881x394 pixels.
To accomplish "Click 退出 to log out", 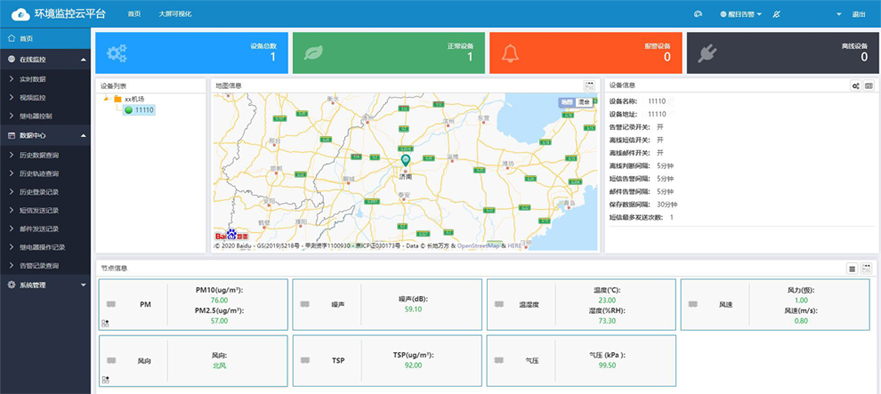I will point(859,14).
